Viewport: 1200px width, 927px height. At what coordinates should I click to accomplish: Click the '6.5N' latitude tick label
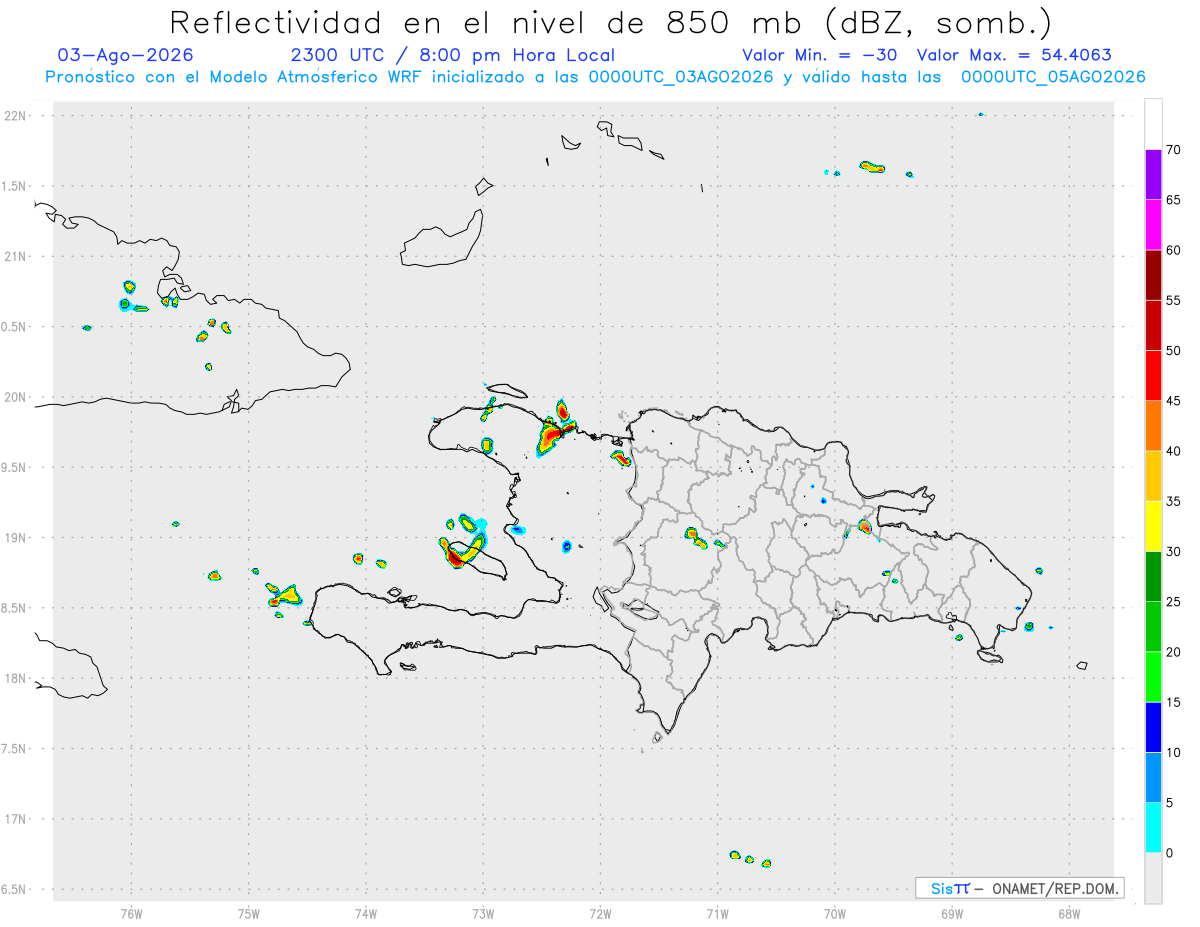15,889
